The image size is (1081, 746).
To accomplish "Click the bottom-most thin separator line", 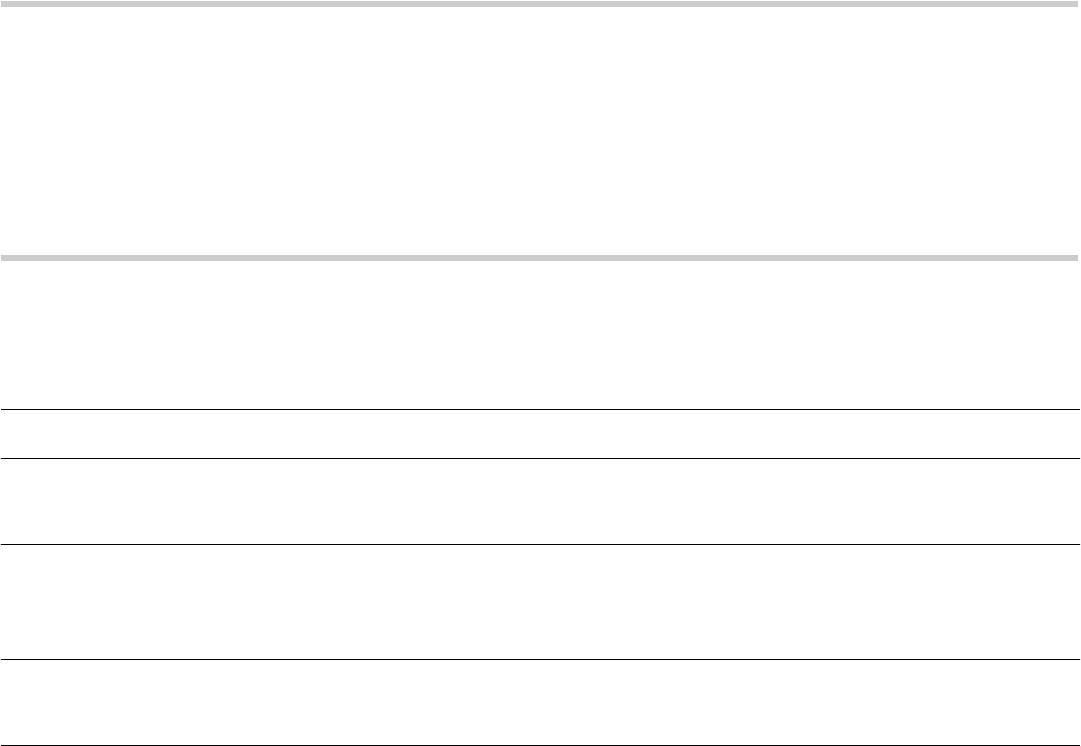I will click(540, 745).
